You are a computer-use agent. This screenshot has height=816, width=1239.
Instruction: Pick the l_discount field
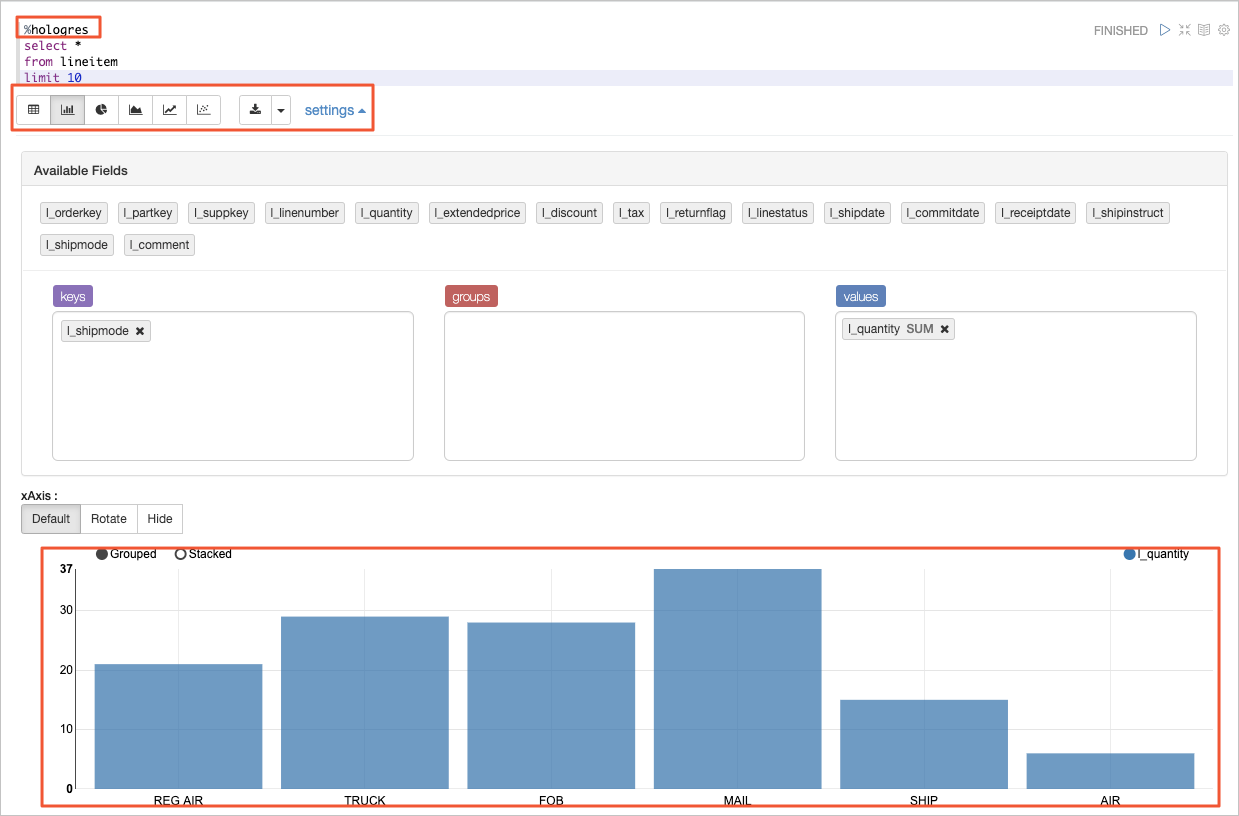[x=570, y=213]
